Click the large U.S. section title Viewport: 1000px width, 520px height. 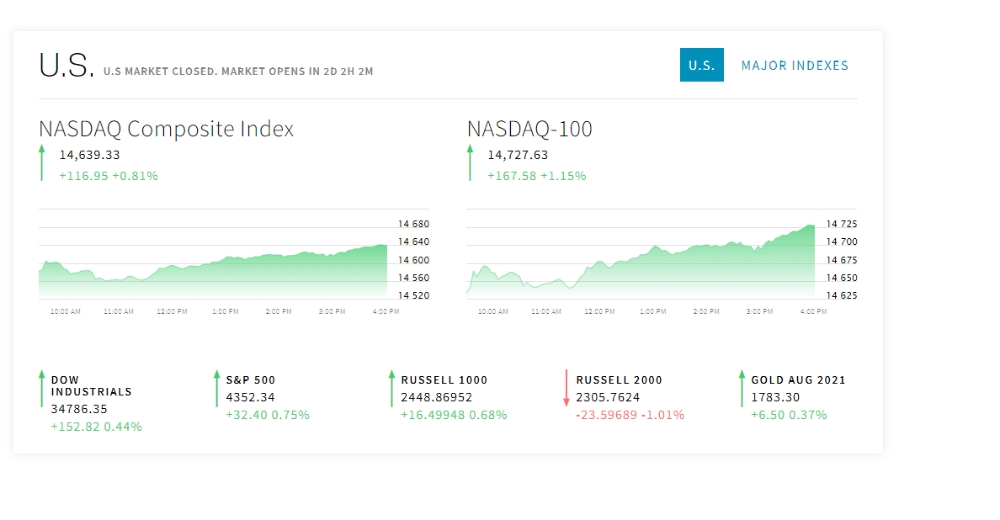[66, 65]
